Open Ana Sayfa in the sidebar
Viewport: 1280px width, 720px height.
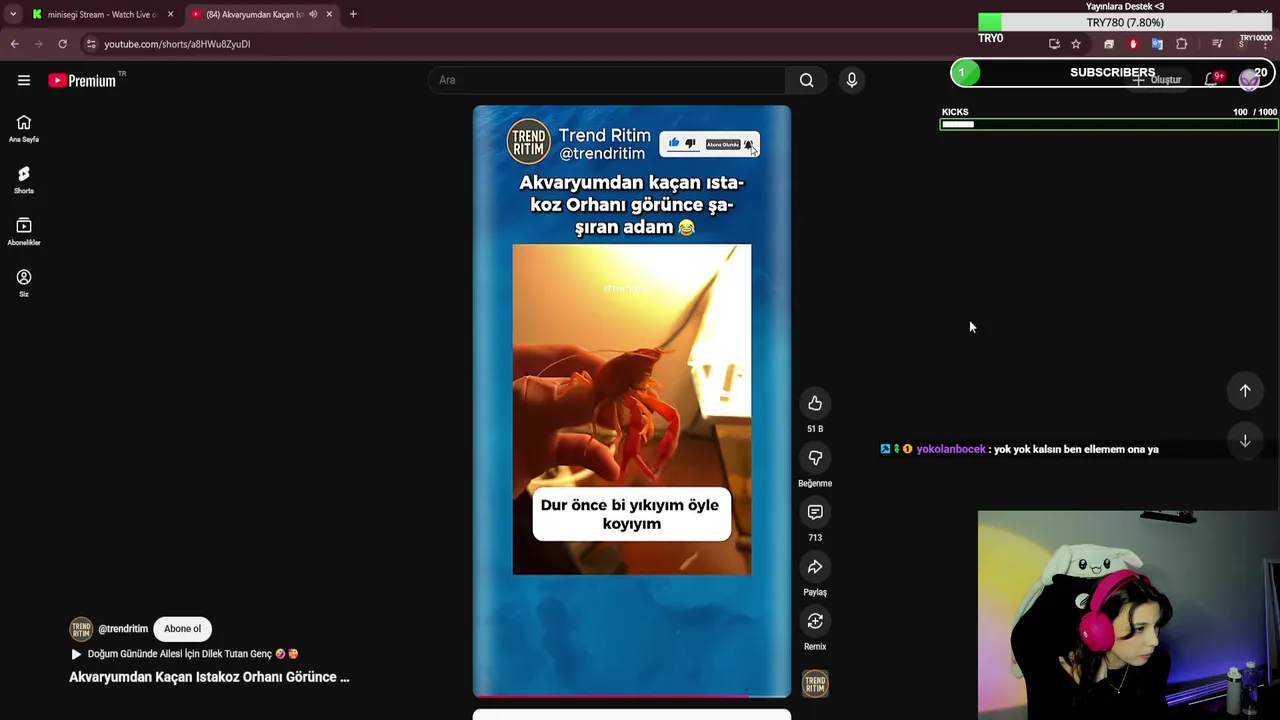24,129
